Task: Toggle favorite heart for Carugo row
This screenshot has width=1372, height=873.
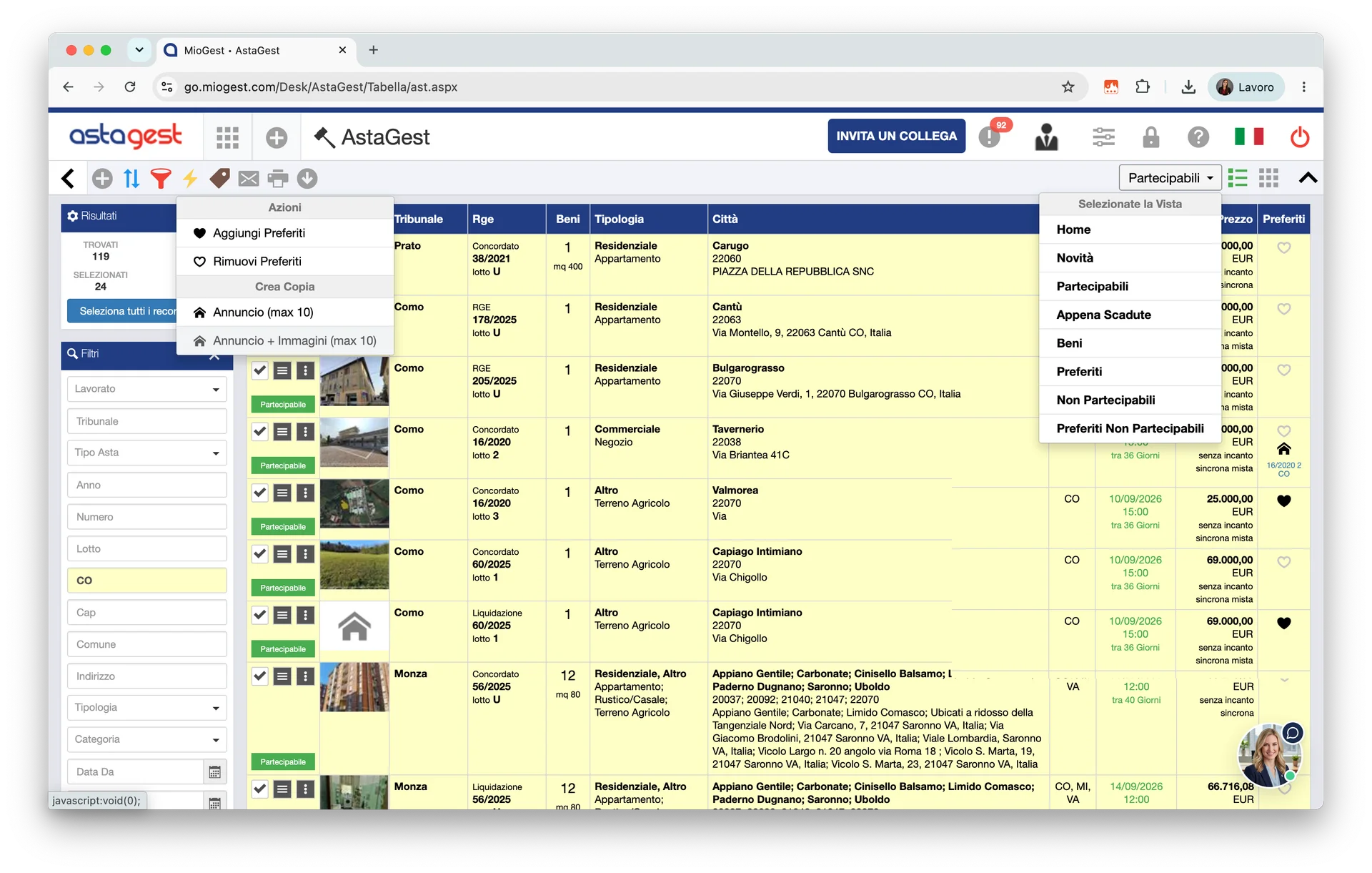Action: pos(1284,247)
